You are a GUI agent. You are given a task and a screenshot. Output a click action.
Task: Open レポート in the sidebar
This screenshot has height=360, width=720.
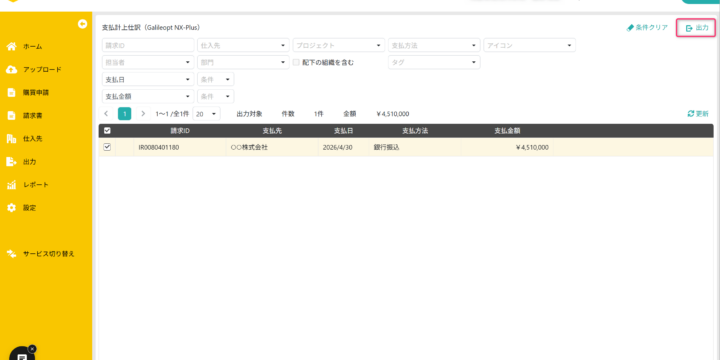[36, 185]
